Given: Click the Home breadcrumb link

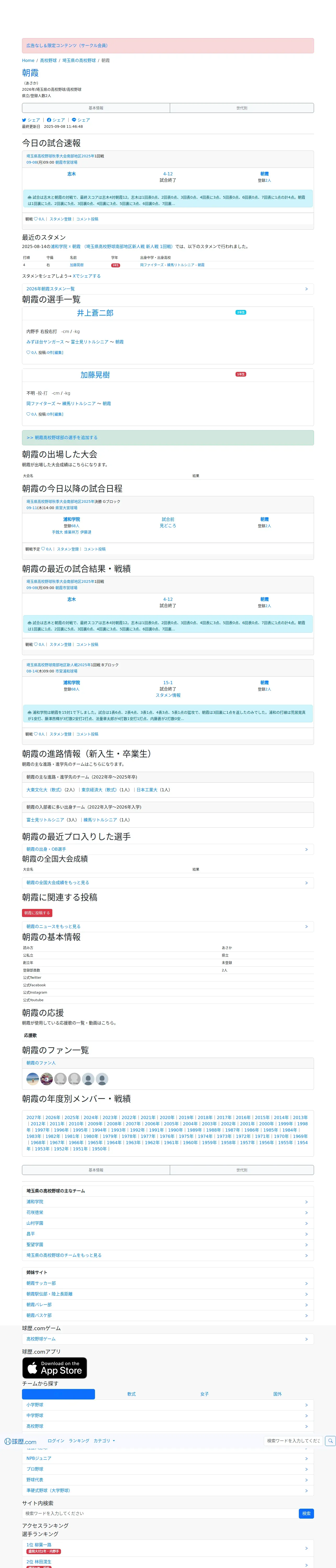Looking at the screenshot, I should pyautogui.click(x=28, y=60).
